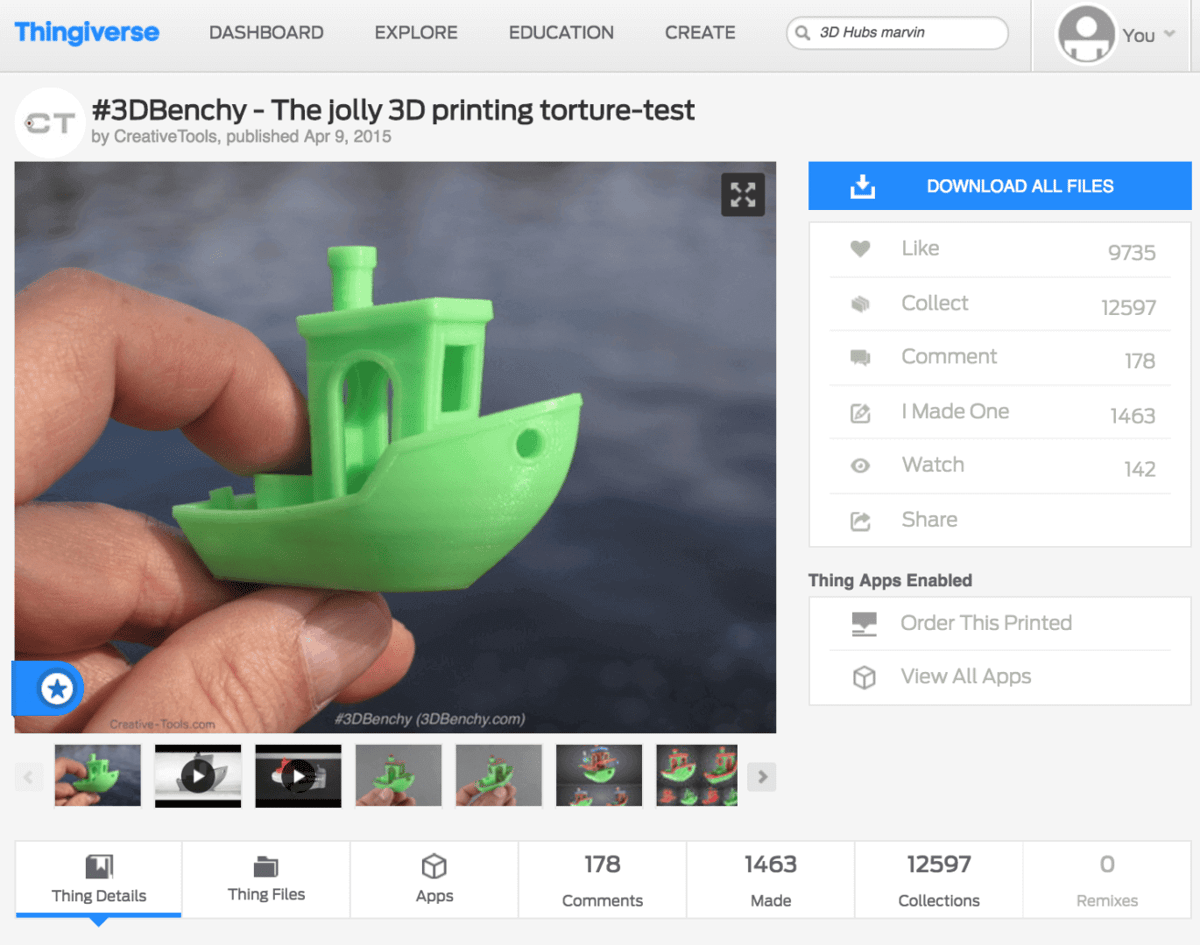The image size is (1200, 945).
Task: Switch to the Thing Files tab
Action: (266, 879)
